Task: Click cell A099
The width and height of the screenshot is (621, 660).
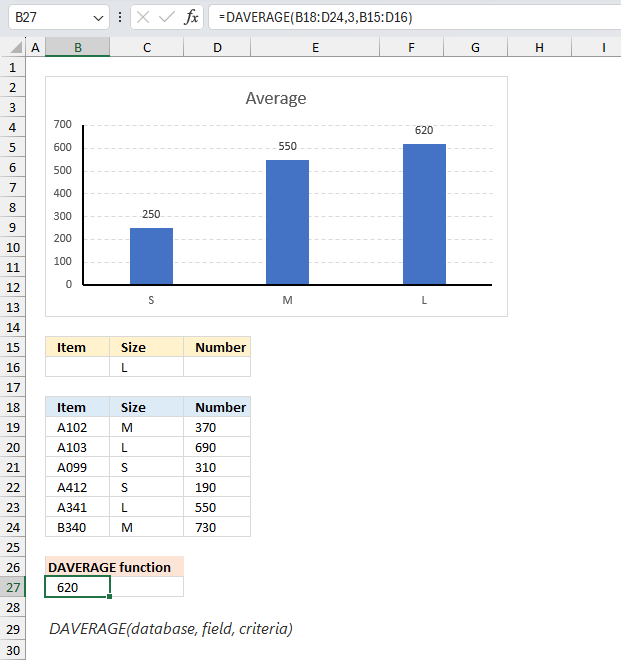Action: click(77, 467)
